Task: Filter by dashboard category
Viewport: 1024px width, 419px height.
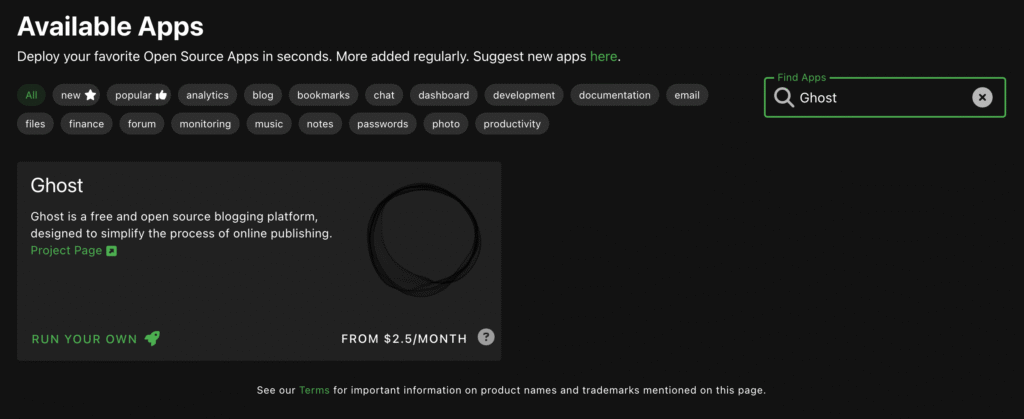Action: tap(443, 95)
